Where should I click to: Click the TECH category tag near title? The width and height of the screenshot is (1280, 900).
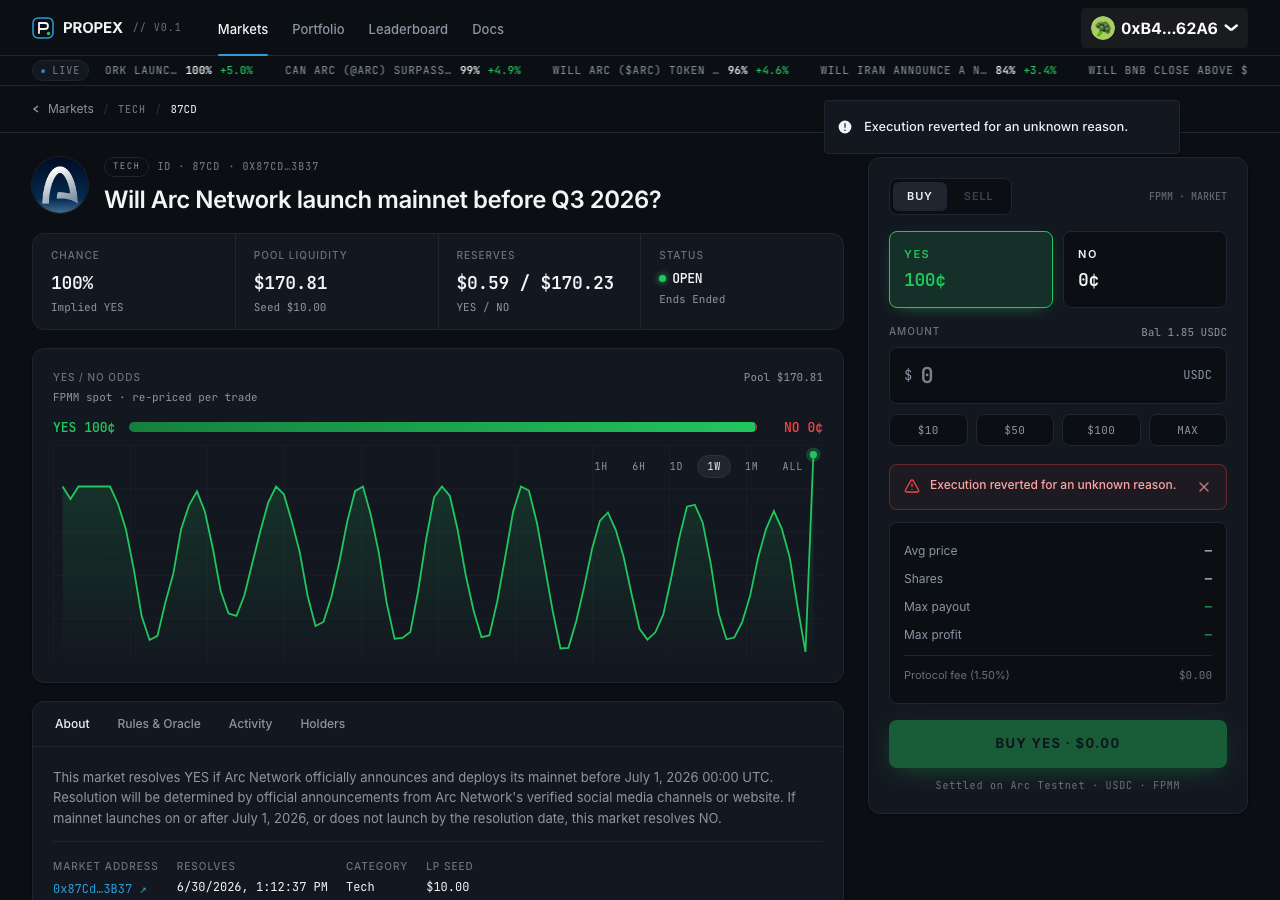click(x=127, y=167)
